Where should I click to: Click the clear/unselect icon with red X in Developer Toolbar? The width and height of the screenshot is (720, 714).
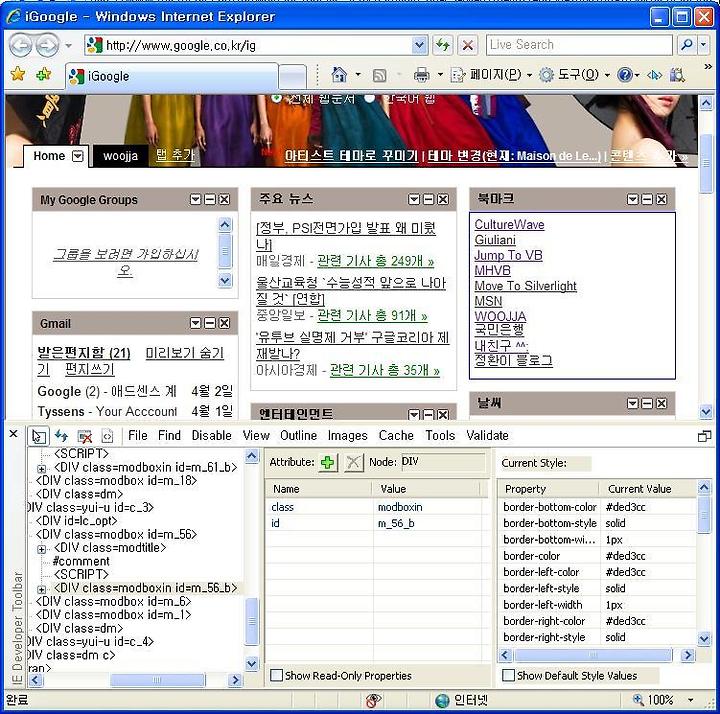coord(84,436)
